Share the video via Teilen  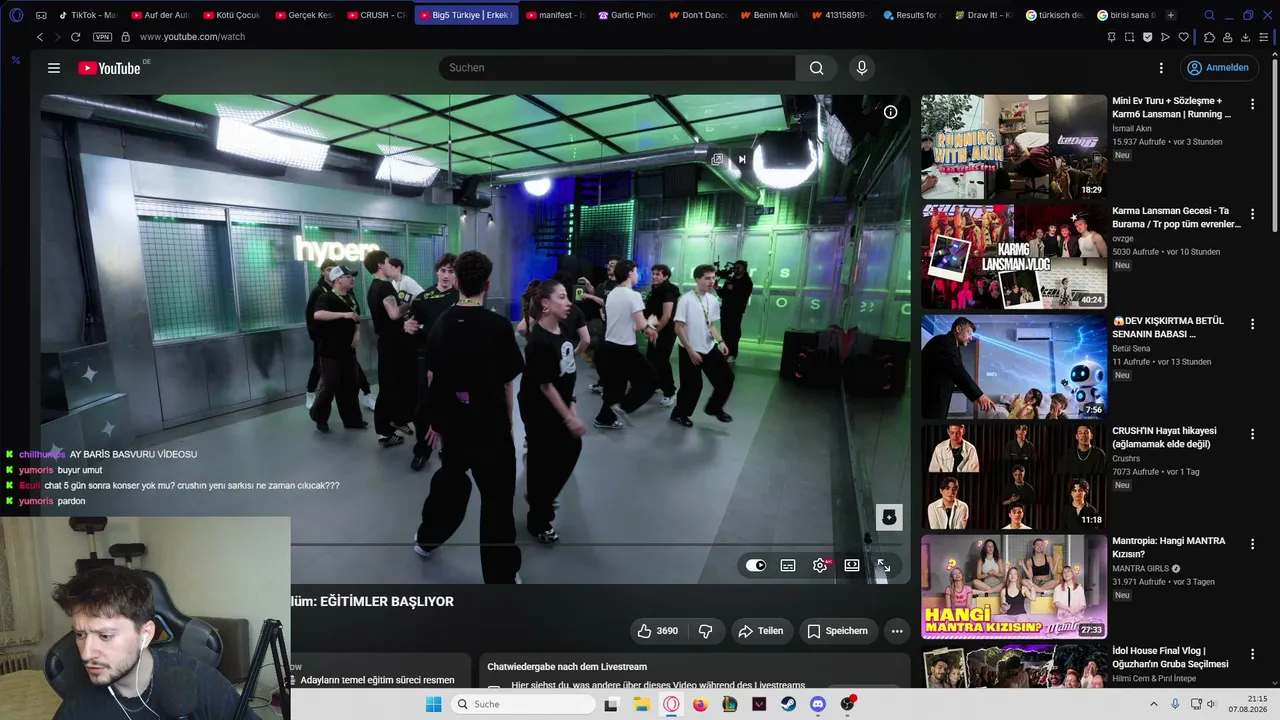click(760, 631)
